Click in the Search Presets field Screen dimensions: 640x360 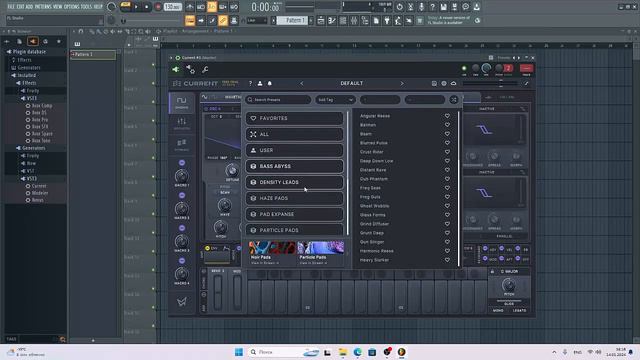(x=278, y=100)
